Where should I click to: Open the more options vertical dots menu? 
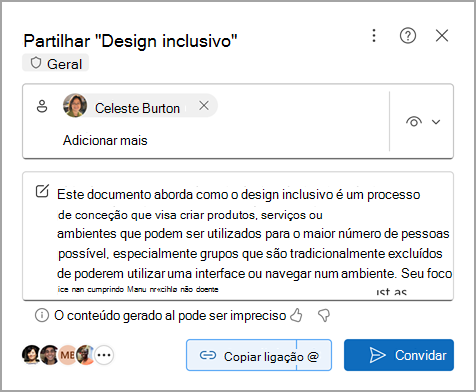(x=374, y=35)
